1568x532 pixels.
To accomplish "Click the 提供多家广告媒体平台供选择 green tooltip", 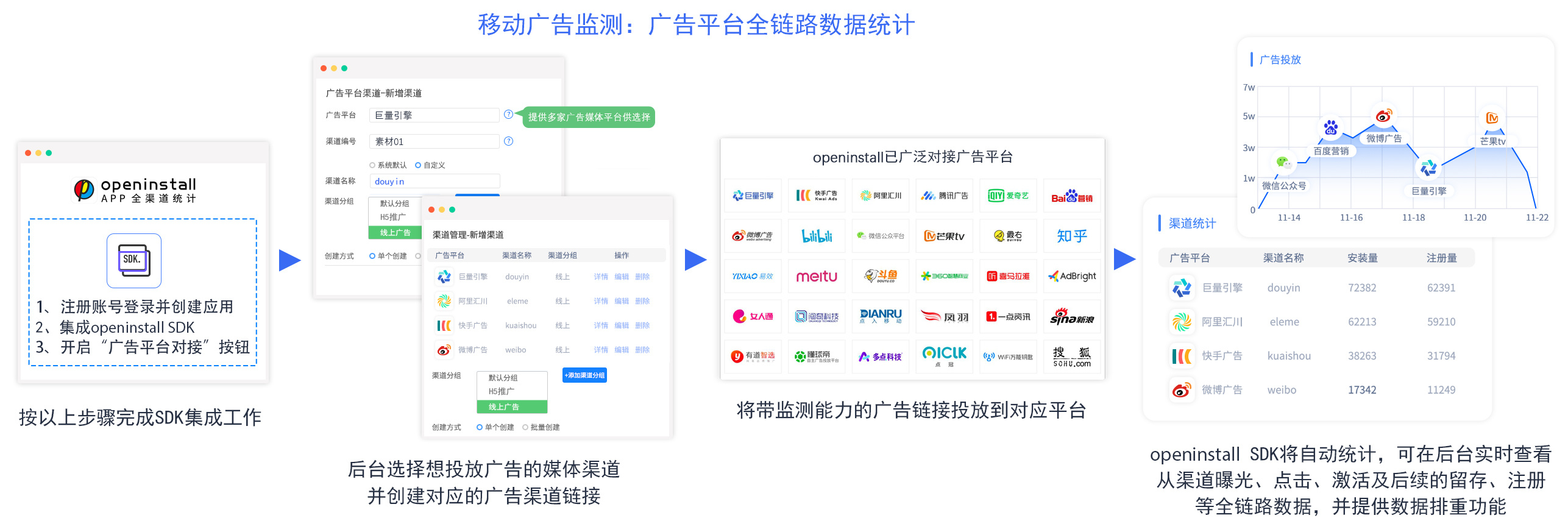I will click(x=589, y=117).
